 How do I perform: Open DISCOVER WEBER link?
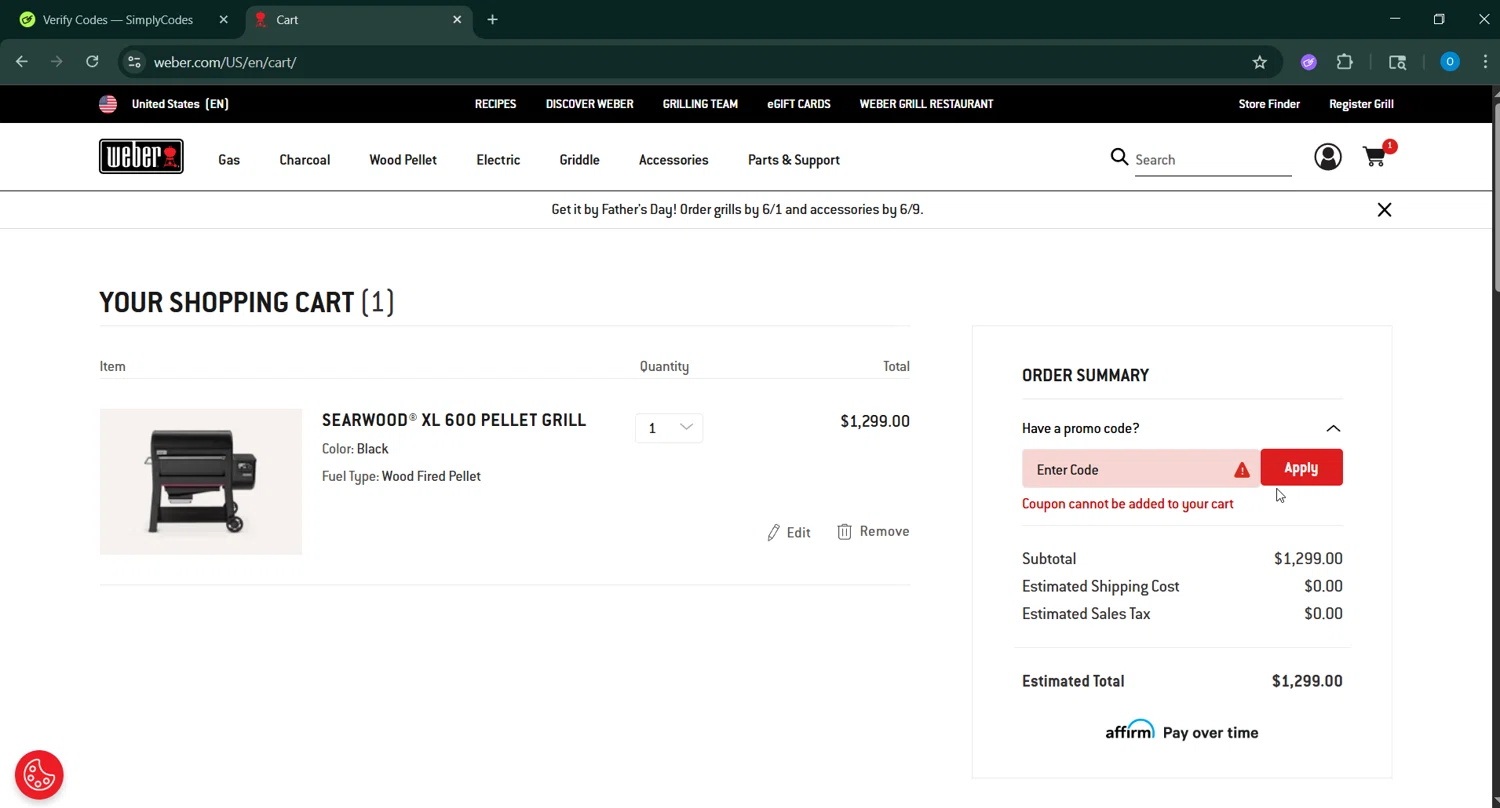coord(590,104)
